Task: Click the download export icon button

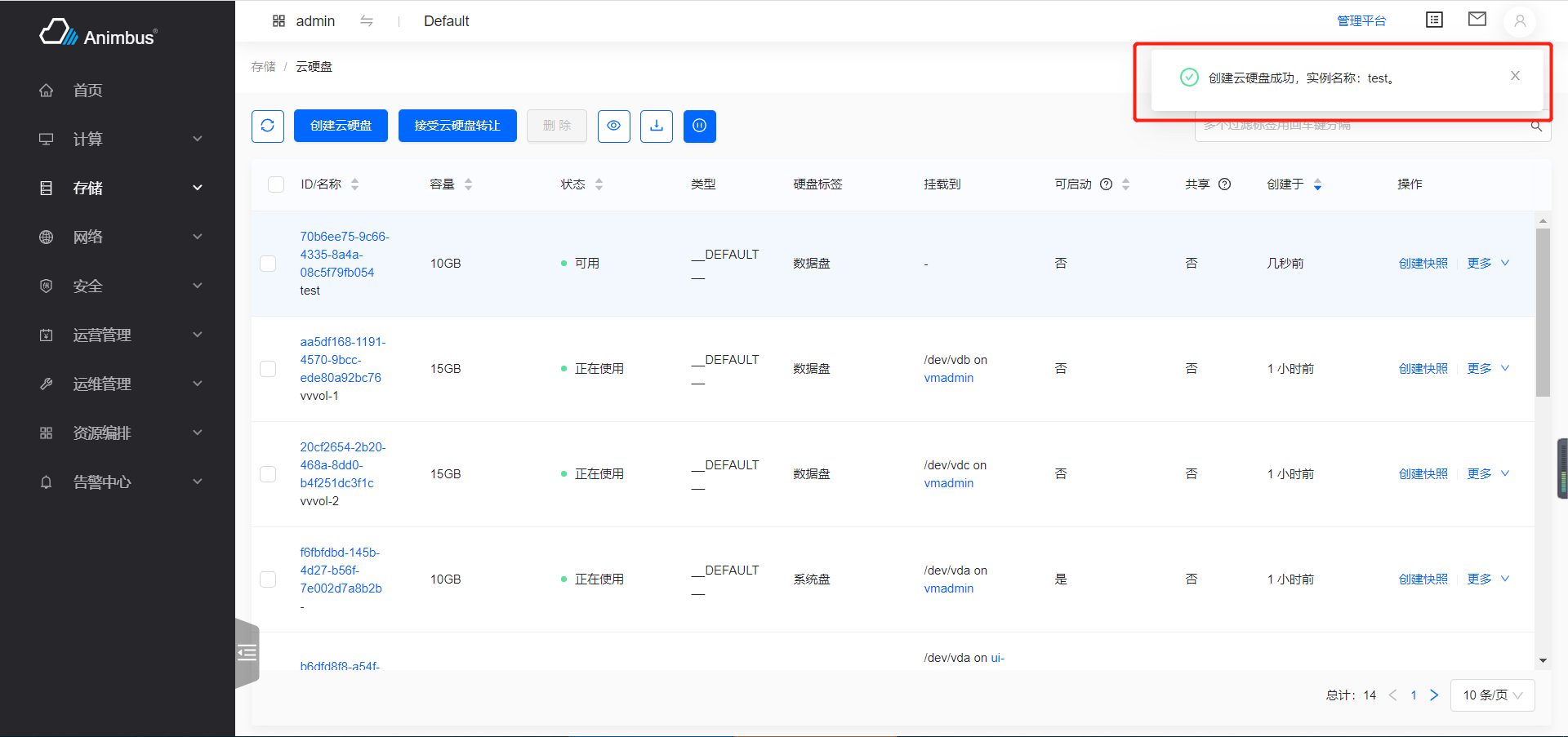Action: (656, 126)
